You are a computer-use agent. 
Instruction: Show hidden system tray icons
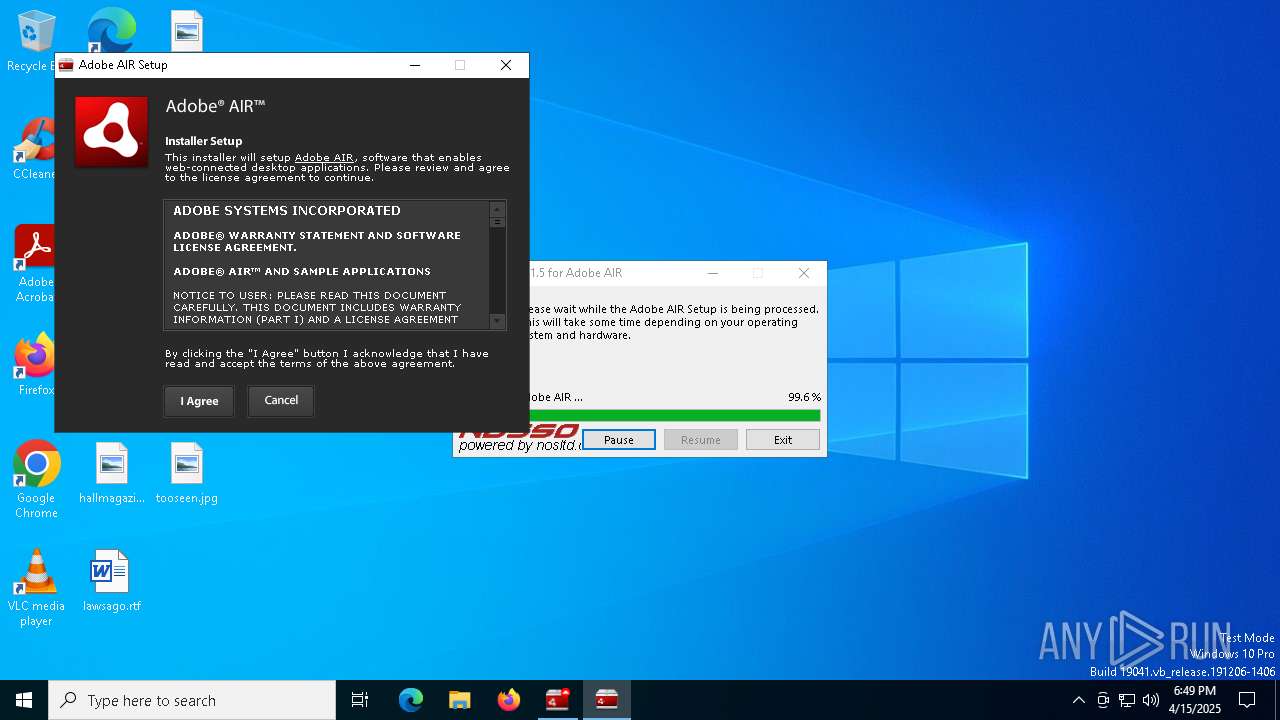pos(1078,700)
